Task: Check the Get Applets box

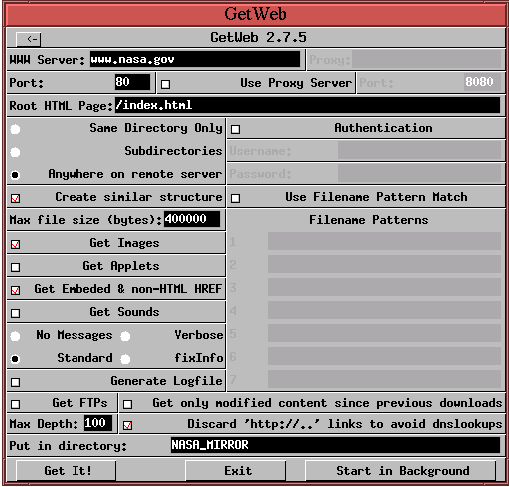Action: pyautogui.click(x=15, y=267)
